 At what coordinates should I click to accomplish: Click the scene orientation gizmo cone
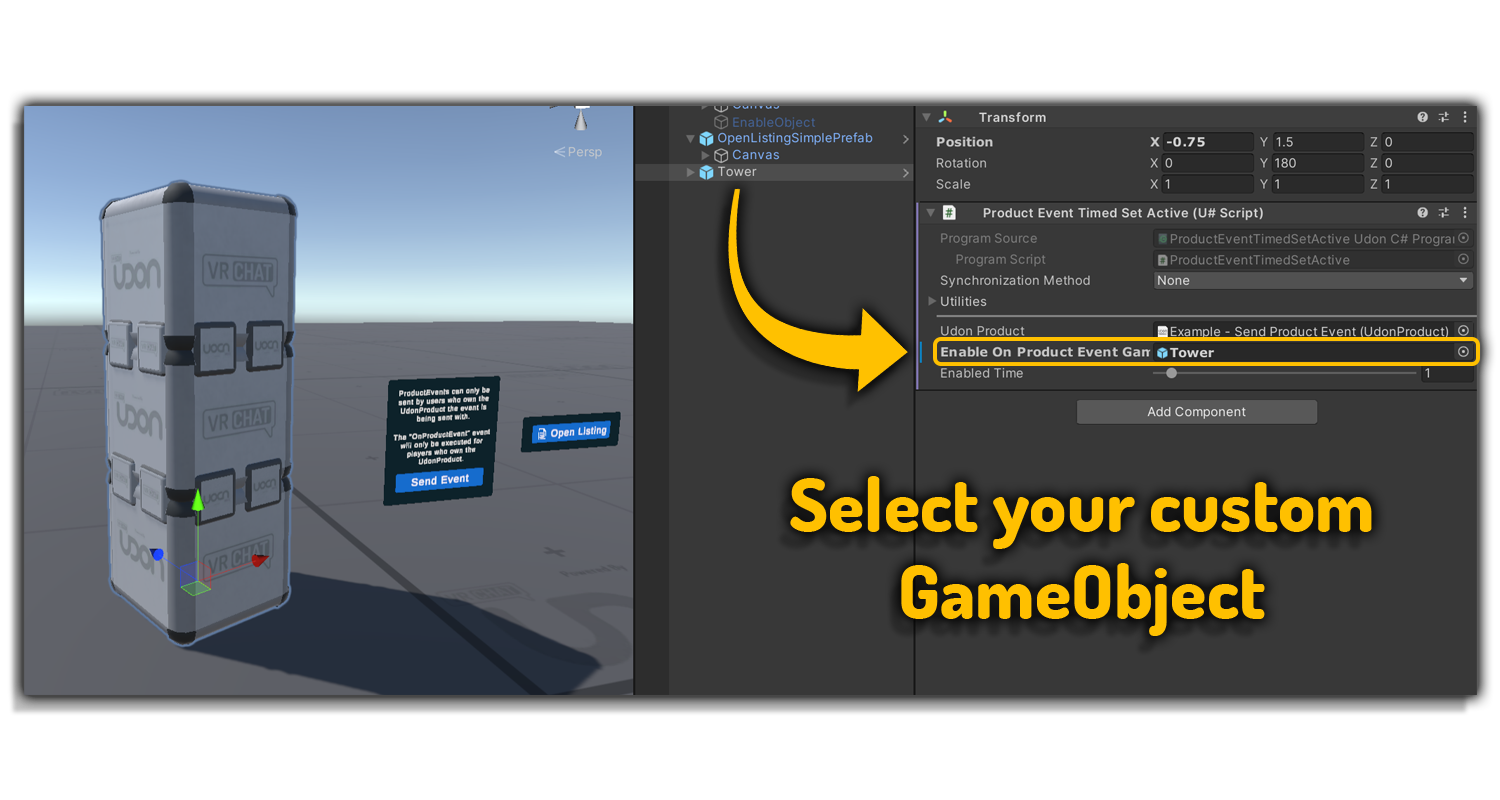click(581, 118)
